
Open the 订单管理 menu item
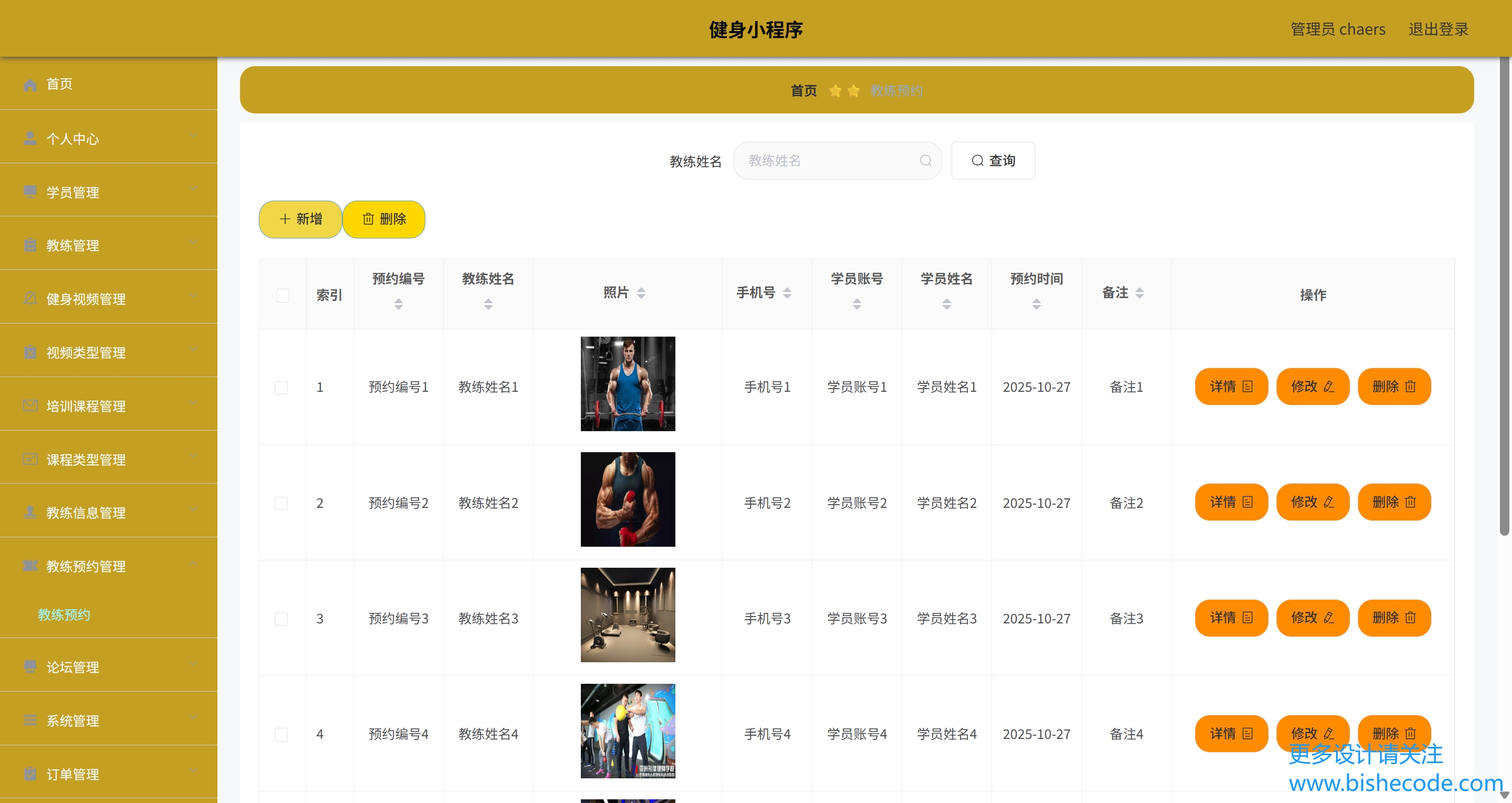tap(72, 774)
